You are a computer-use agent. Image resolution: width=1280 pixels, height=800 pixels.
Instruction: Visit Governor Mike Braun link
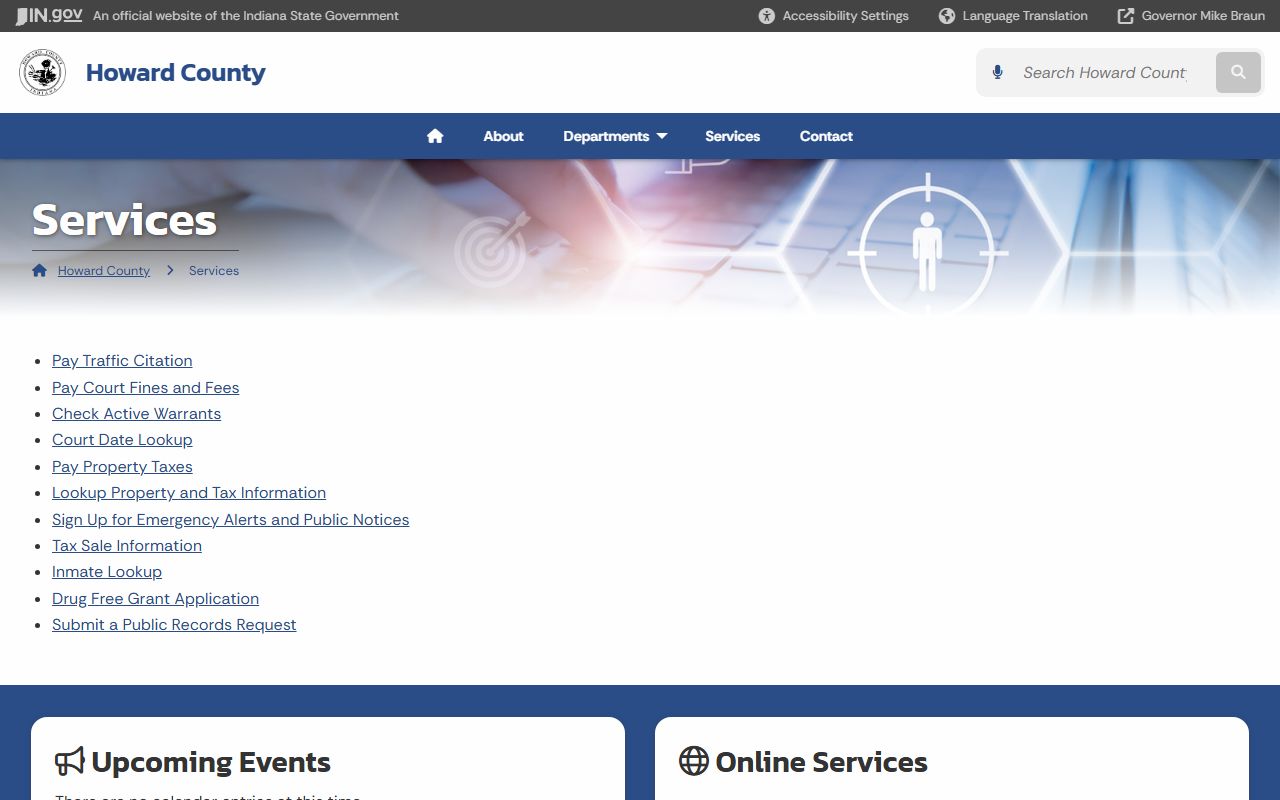(x=1191, y=16)
